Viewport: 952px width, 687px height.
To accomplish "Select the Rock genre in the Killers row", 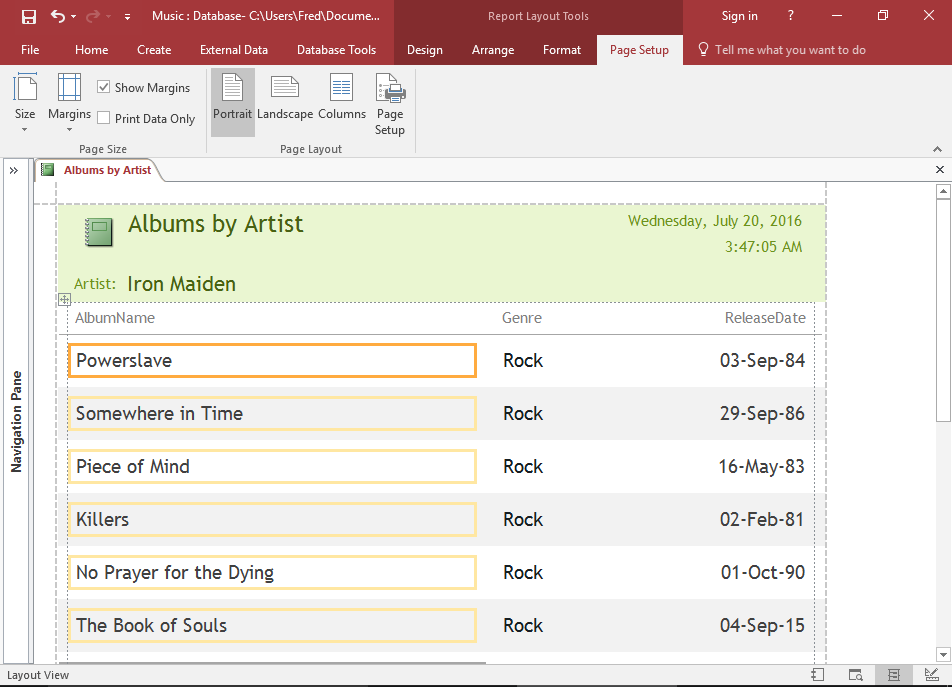I will tap(523, 519).
